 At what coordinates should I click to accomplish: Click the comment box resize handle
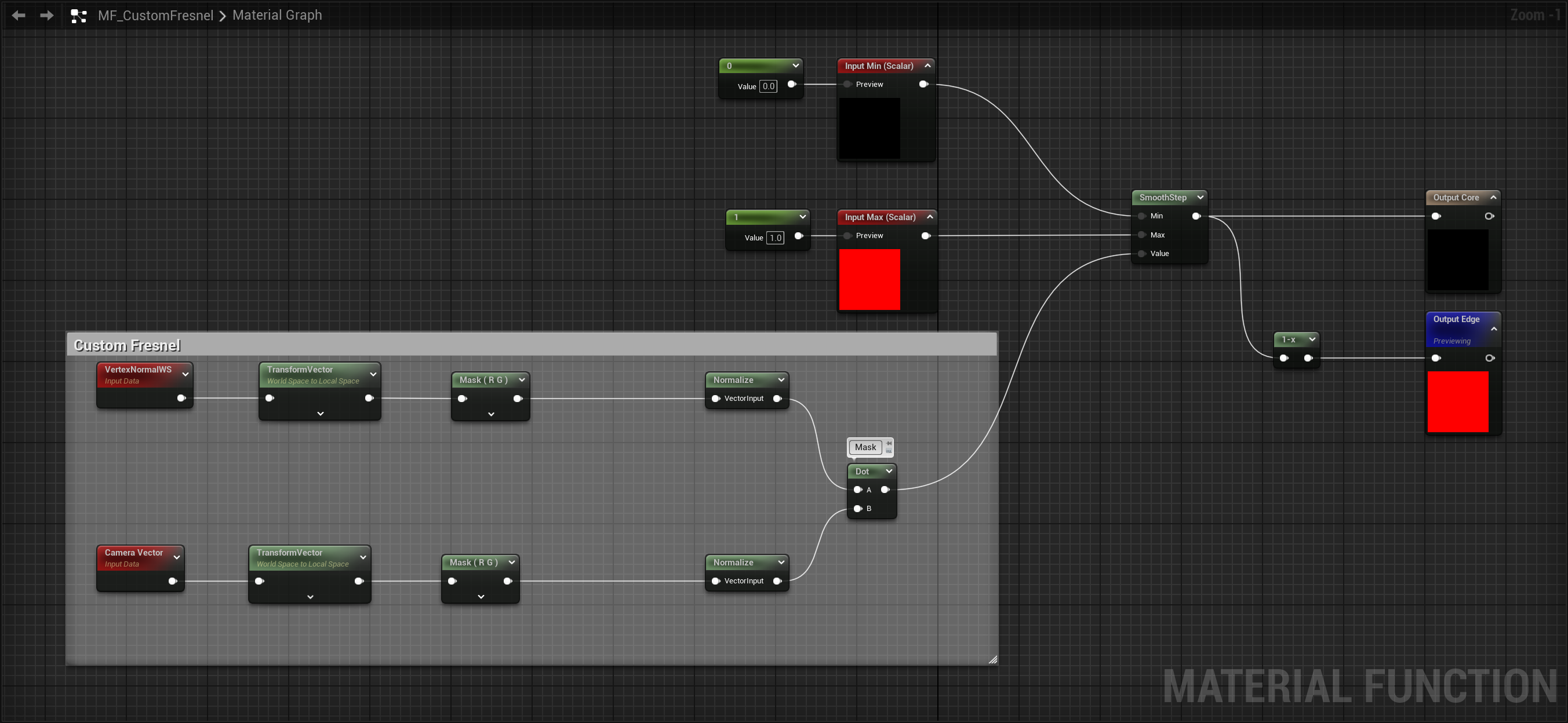pos(992,659)
